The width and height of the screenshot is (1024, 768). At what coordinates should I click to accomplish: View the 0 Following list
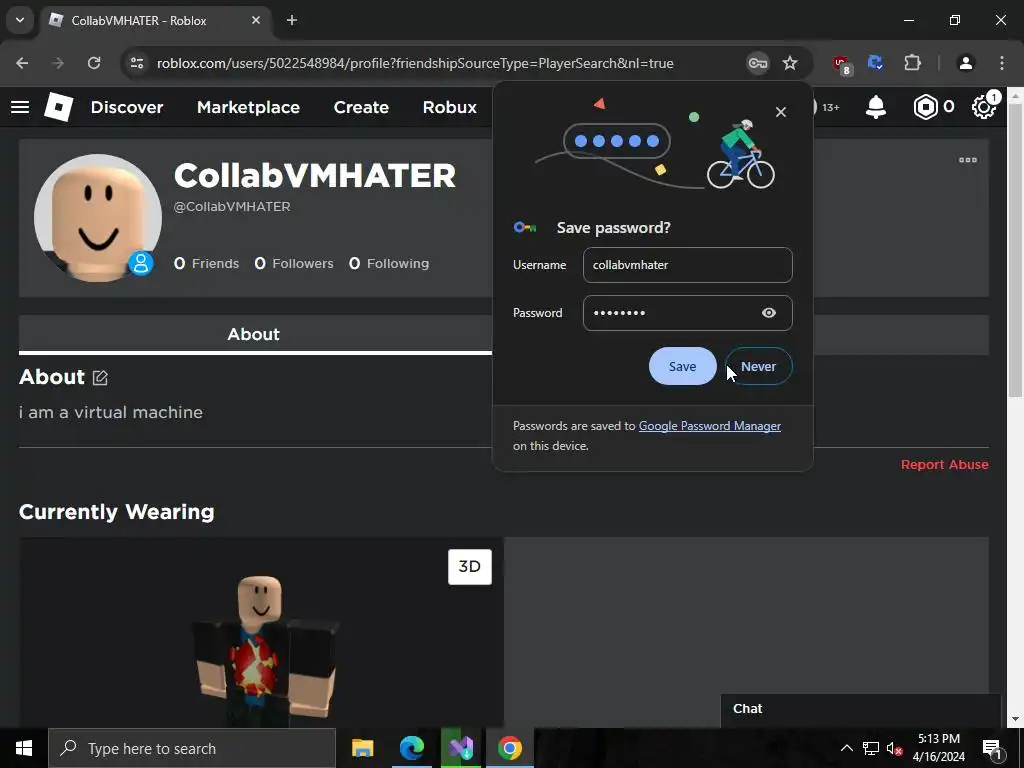[x=389, y=264]
